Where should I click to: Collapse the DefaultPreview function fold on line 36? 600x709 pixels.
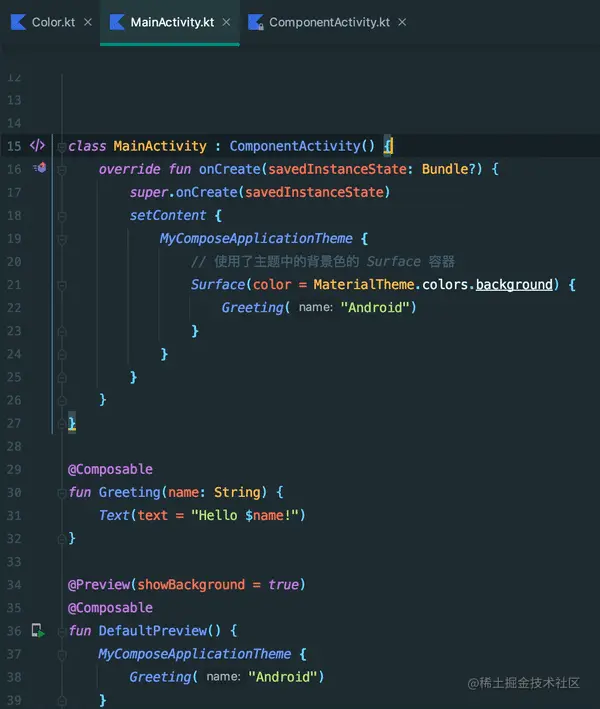(x=62, y=631)
